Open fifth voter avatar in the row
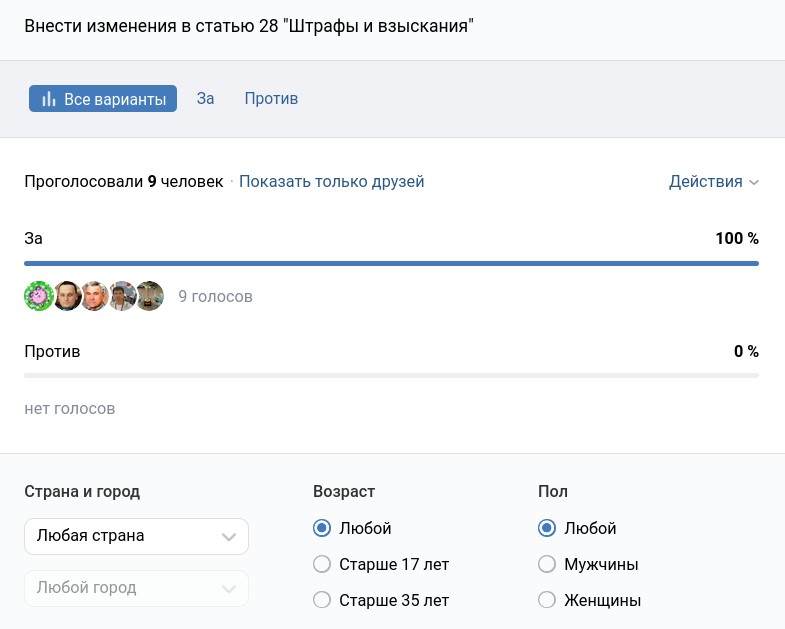 point(150,296)
